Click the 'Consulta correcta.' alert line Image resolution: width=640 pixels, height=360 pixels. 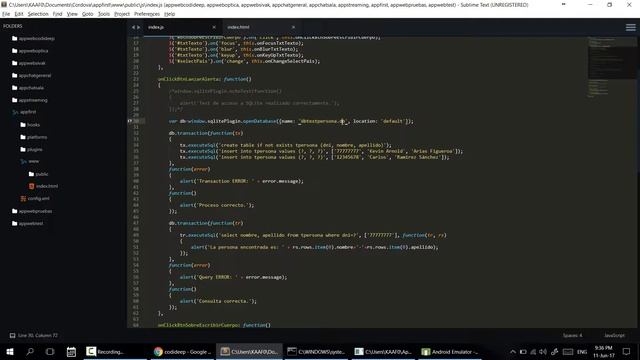[218, 301]
